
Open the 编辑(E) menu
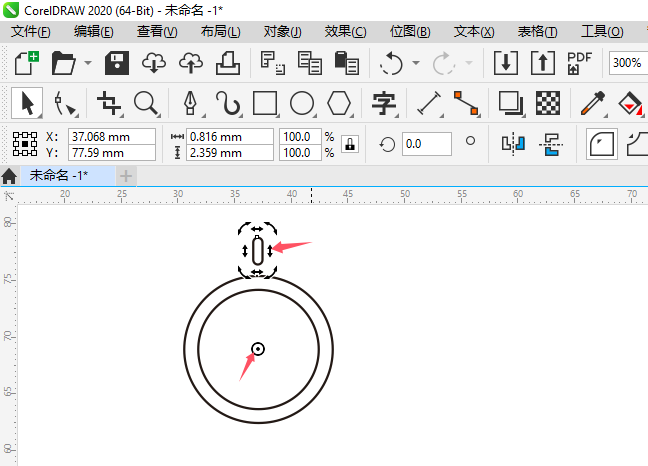pos(93,32)
